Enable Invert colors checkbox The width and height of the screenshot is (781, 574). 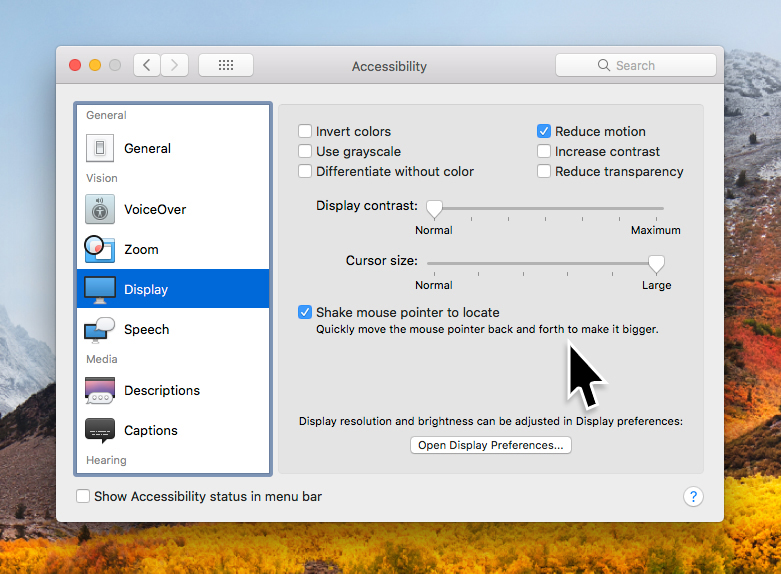tap(305, 131)
